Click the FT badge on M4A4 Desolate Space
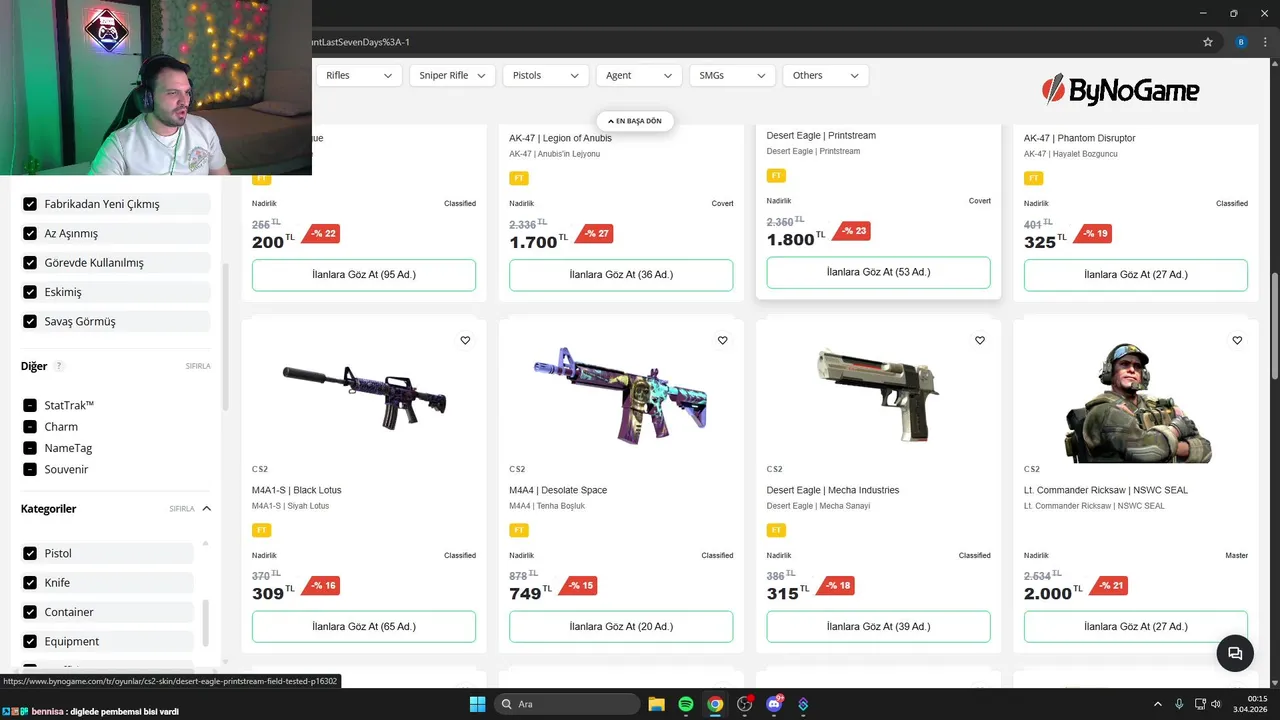The image size is (1280, 720). tap(519, 530)
